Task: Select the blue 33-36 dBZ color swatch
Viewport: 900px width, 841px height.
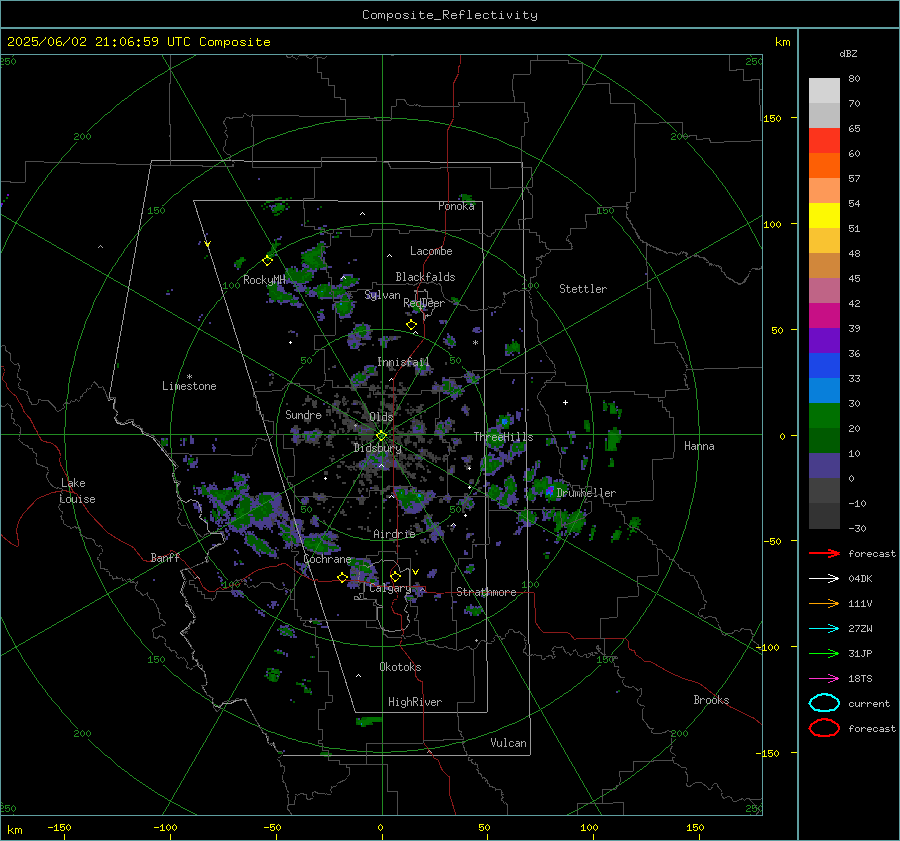Action: (824, 366)
